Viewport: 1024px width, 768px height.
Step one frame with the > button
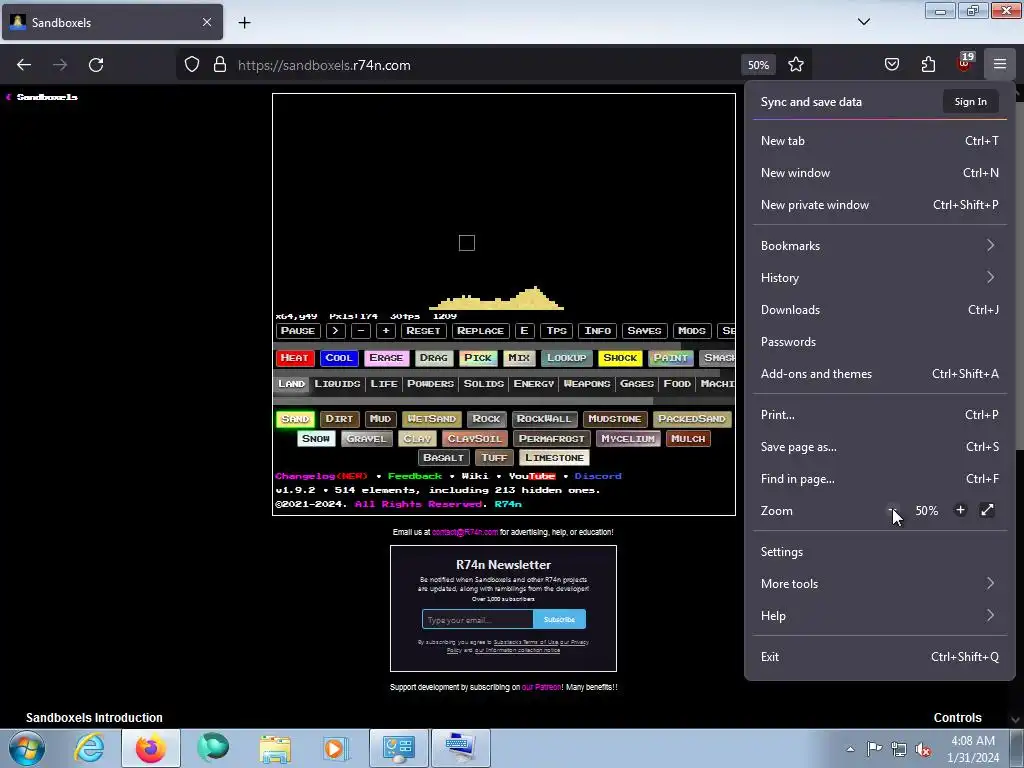(336, 330)
